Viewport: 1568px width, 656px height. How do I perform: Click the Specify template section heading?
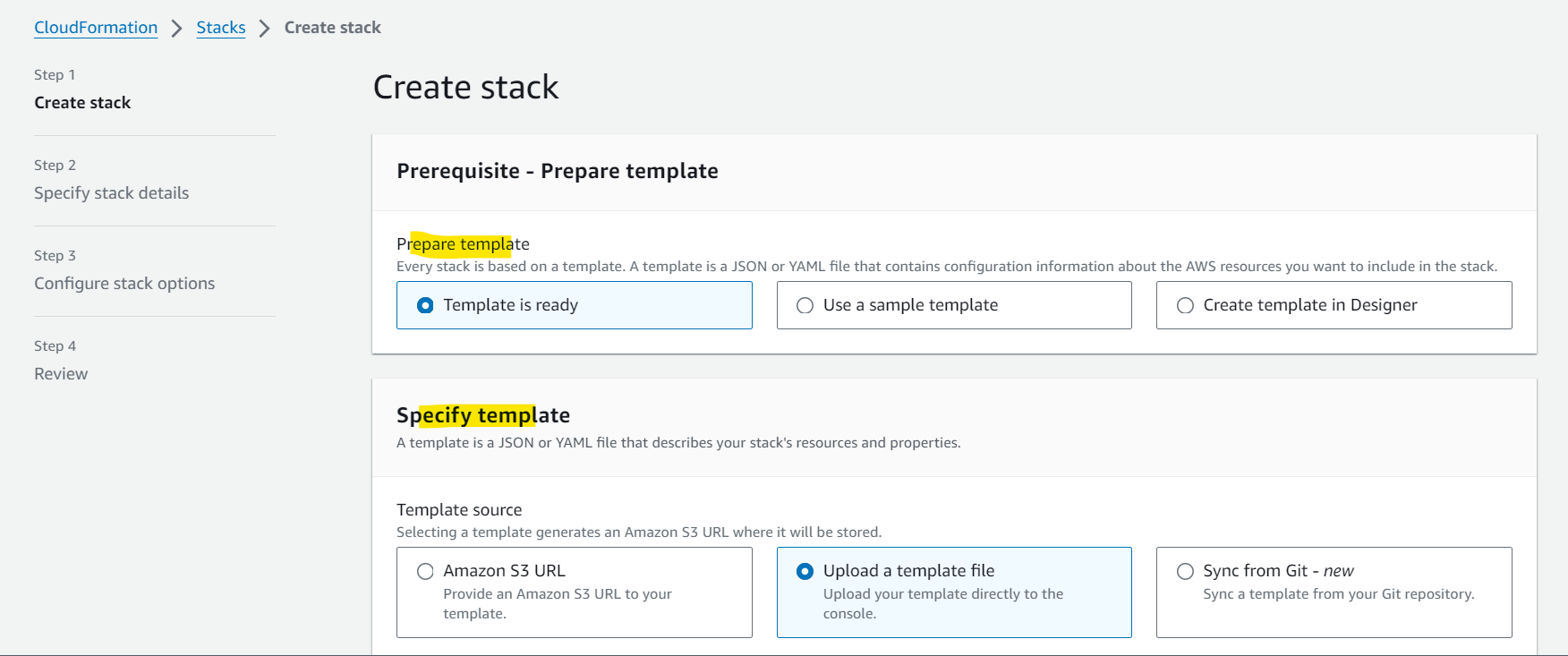click(483, 415)
